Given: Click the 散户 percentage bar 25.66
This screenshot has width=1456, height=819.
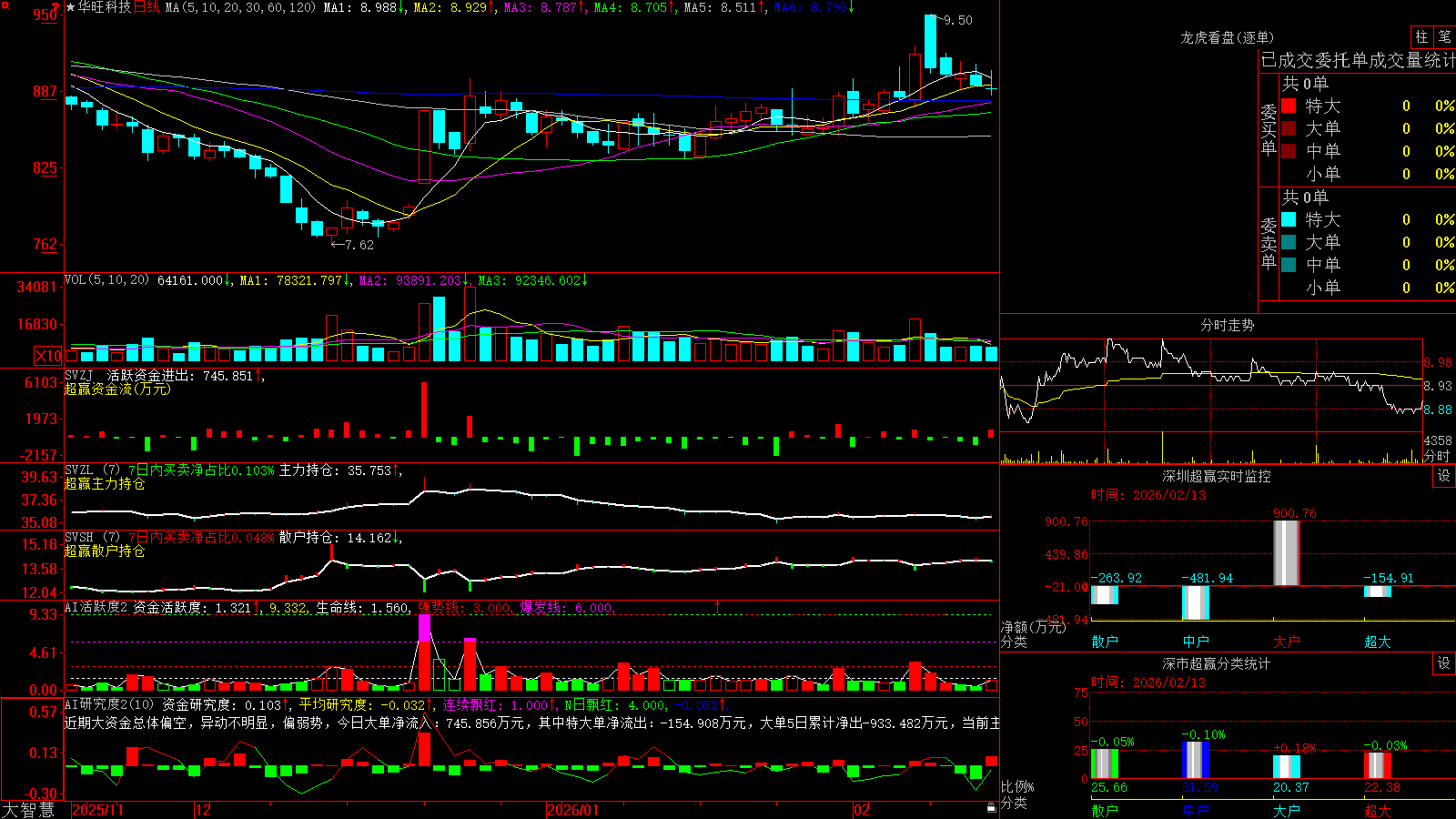Looking at the screenshot, I should (x=1105, y=764).
